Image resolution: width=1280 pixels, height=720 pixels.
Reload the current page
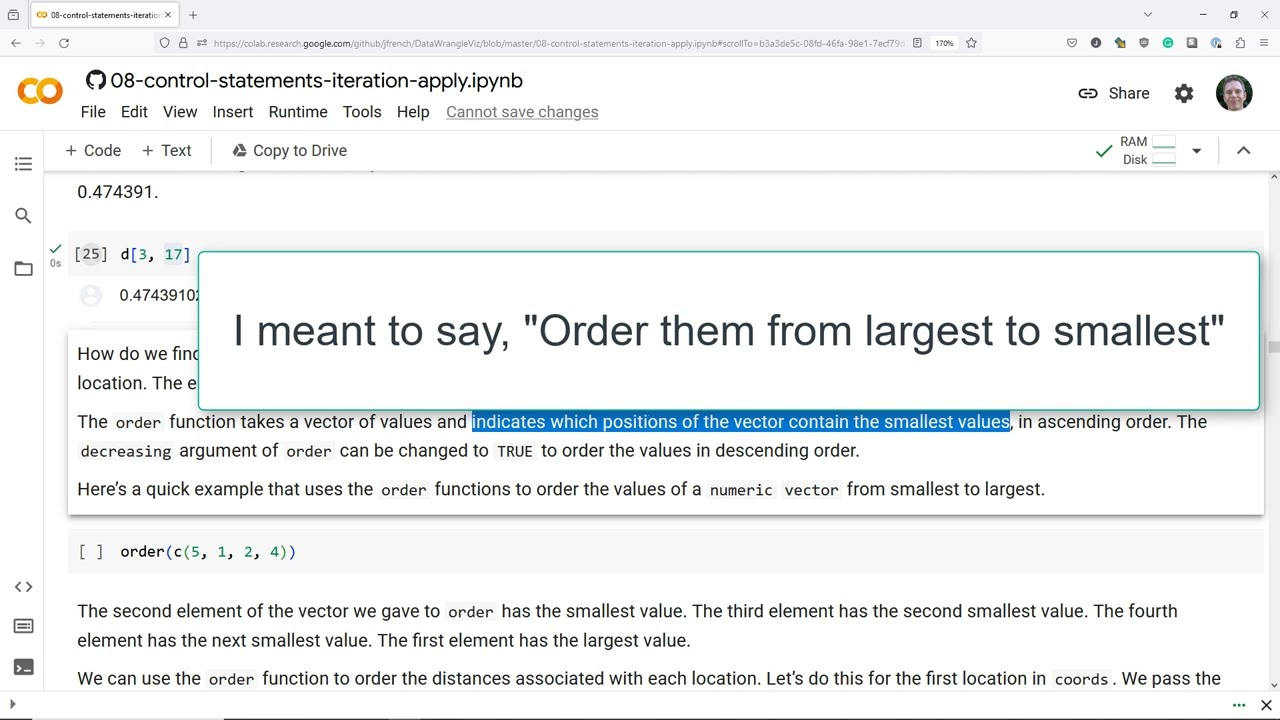(64, 43)
